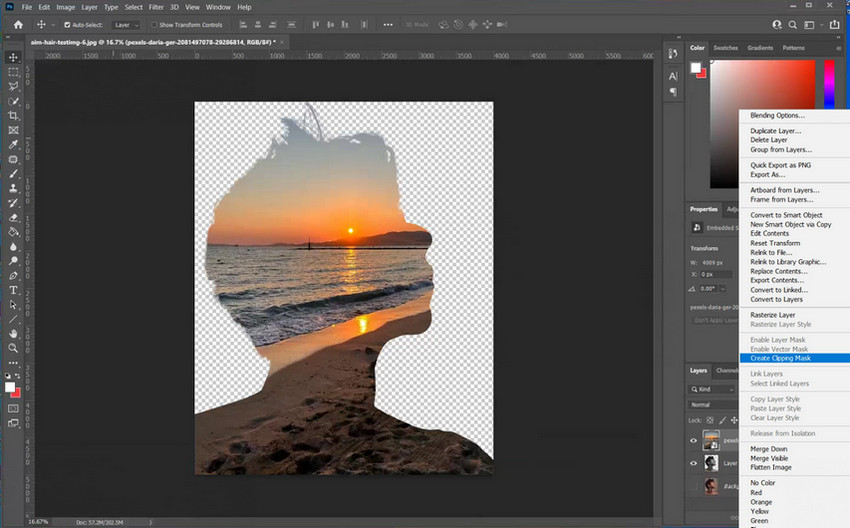This screenshot has height=528, width=850.
Task: Open the Move tool preset picker arrow
Action: (x=53, y=25)
